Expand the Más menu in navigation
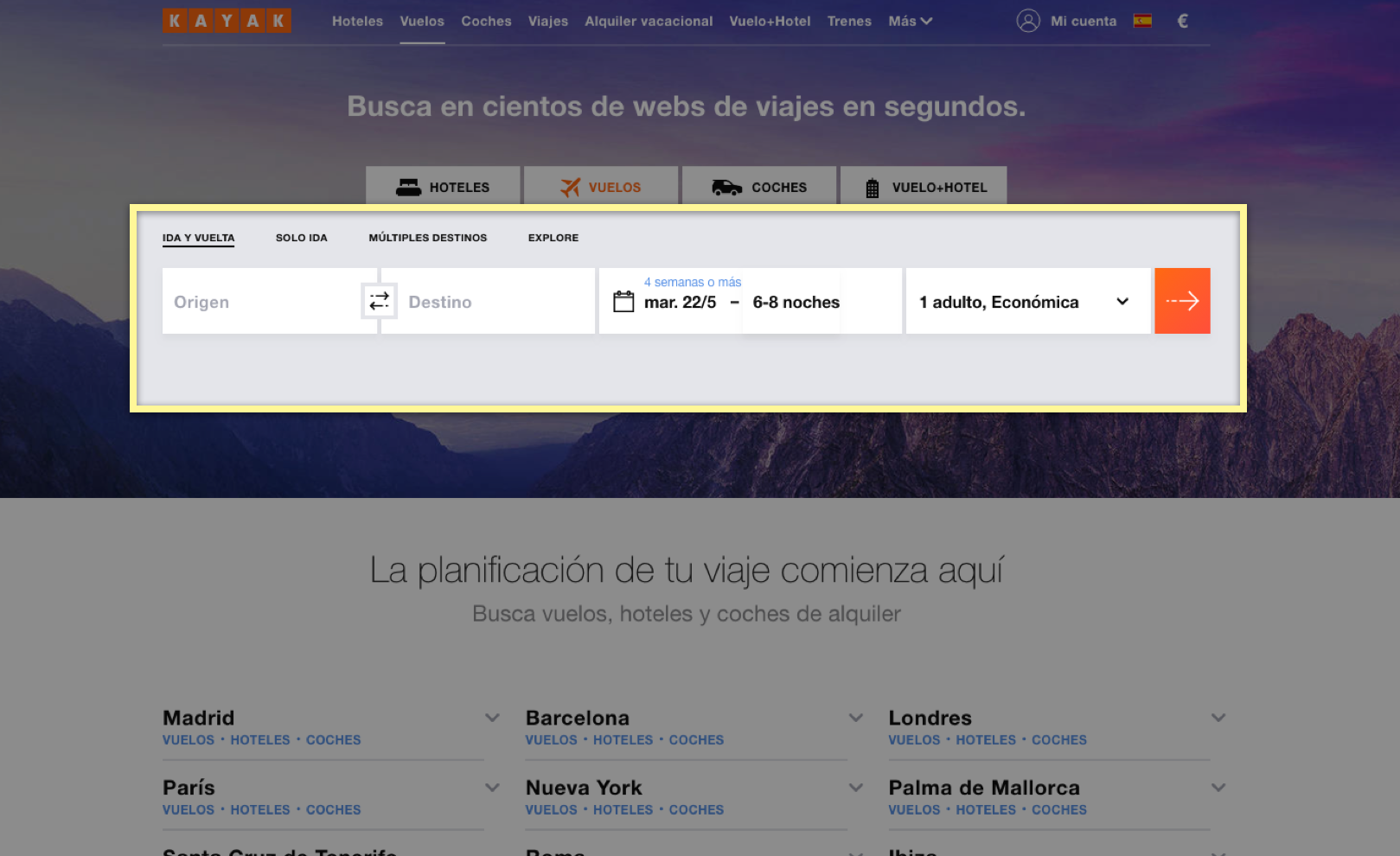The height and width of the screenshot is (856, 1400). tap(910, 21)
